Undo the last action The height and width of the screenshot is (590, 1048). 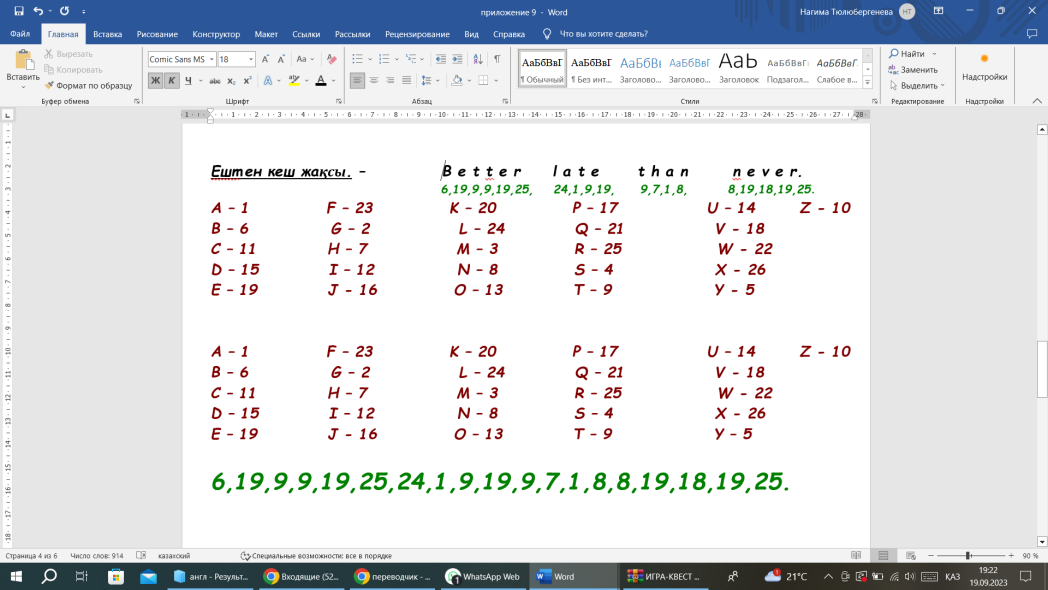click(x=38, y=11)
